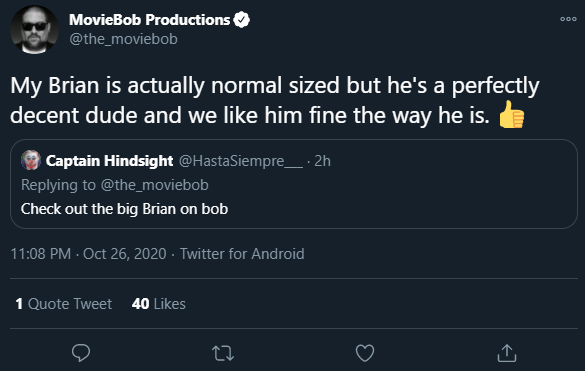Click Captain Hindsight's clown avatar
This screenshot has width=585, height=371.
point(31,160)
